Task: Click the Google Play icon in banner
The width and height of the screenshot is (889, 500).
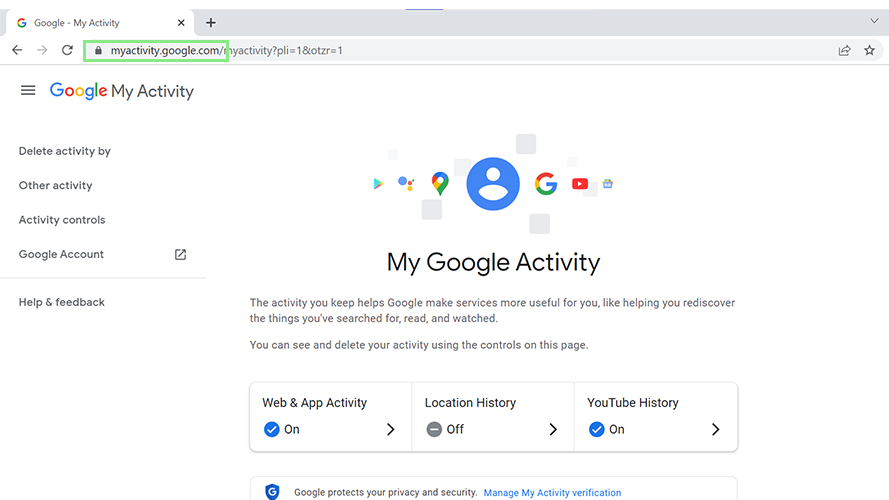Action: (x=378, y=184)
